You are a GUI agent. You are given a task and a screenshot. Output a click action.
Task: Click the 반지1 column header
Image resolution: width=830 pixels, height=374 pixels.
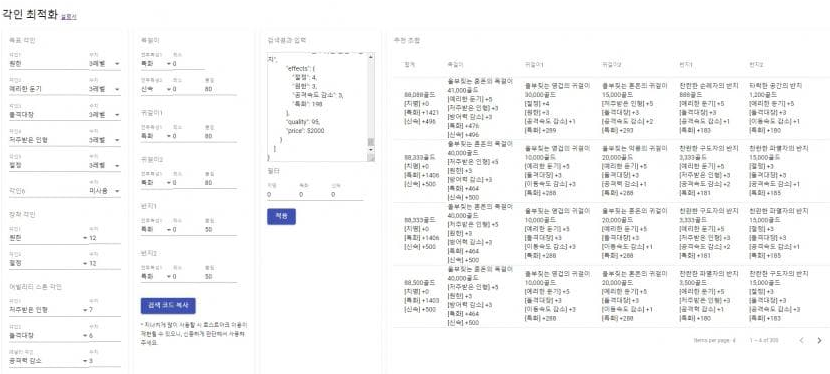pyautogui.click(x=687, y=65)
